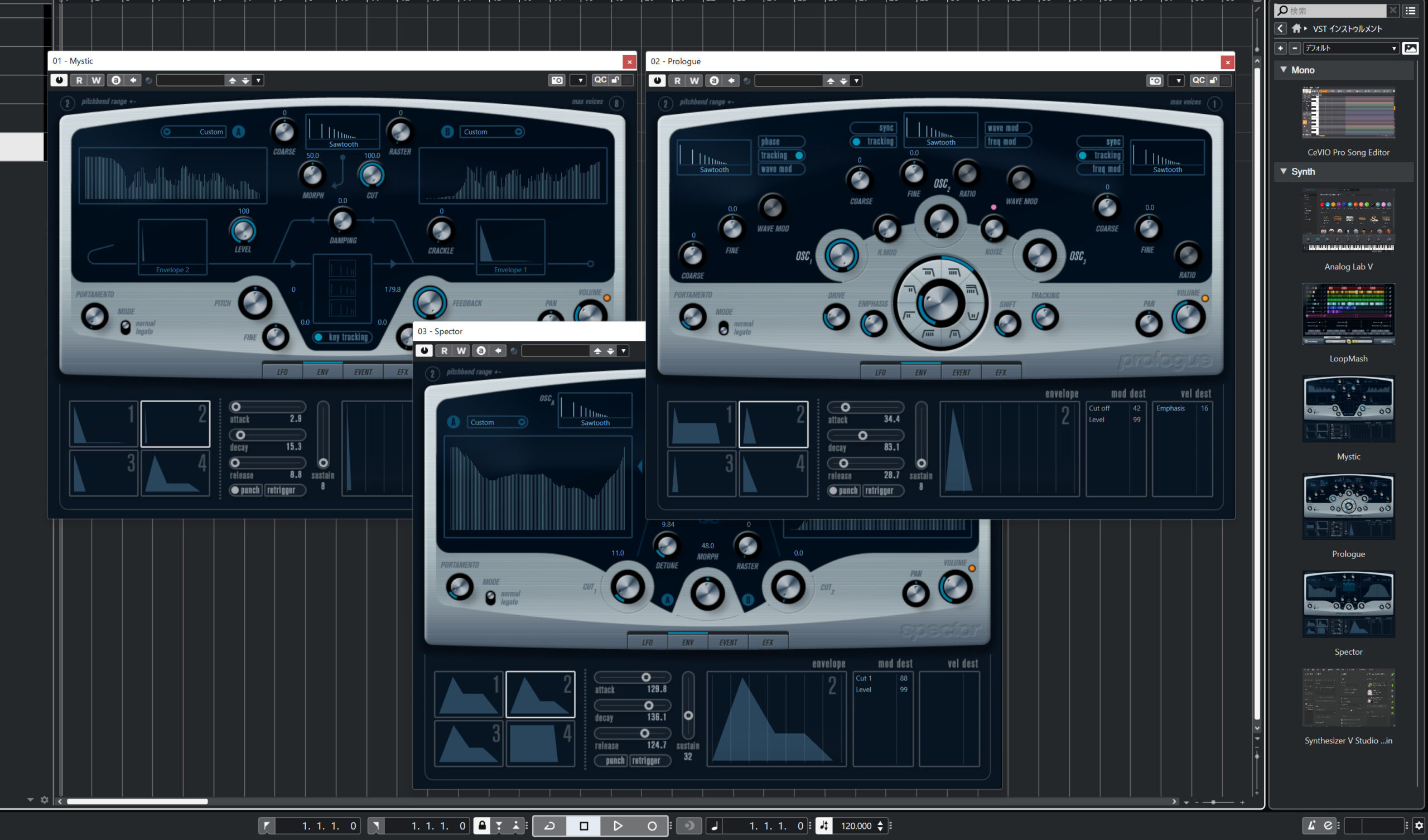Select the ENV tab in Prologue
Screen dimensions: 1428x840
coord(921,373)
